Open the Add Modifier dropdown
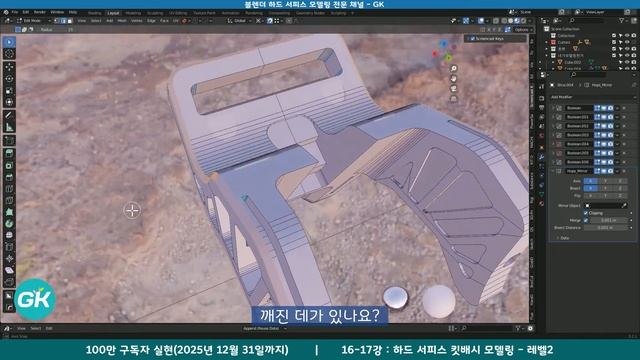 coord(592,97)
